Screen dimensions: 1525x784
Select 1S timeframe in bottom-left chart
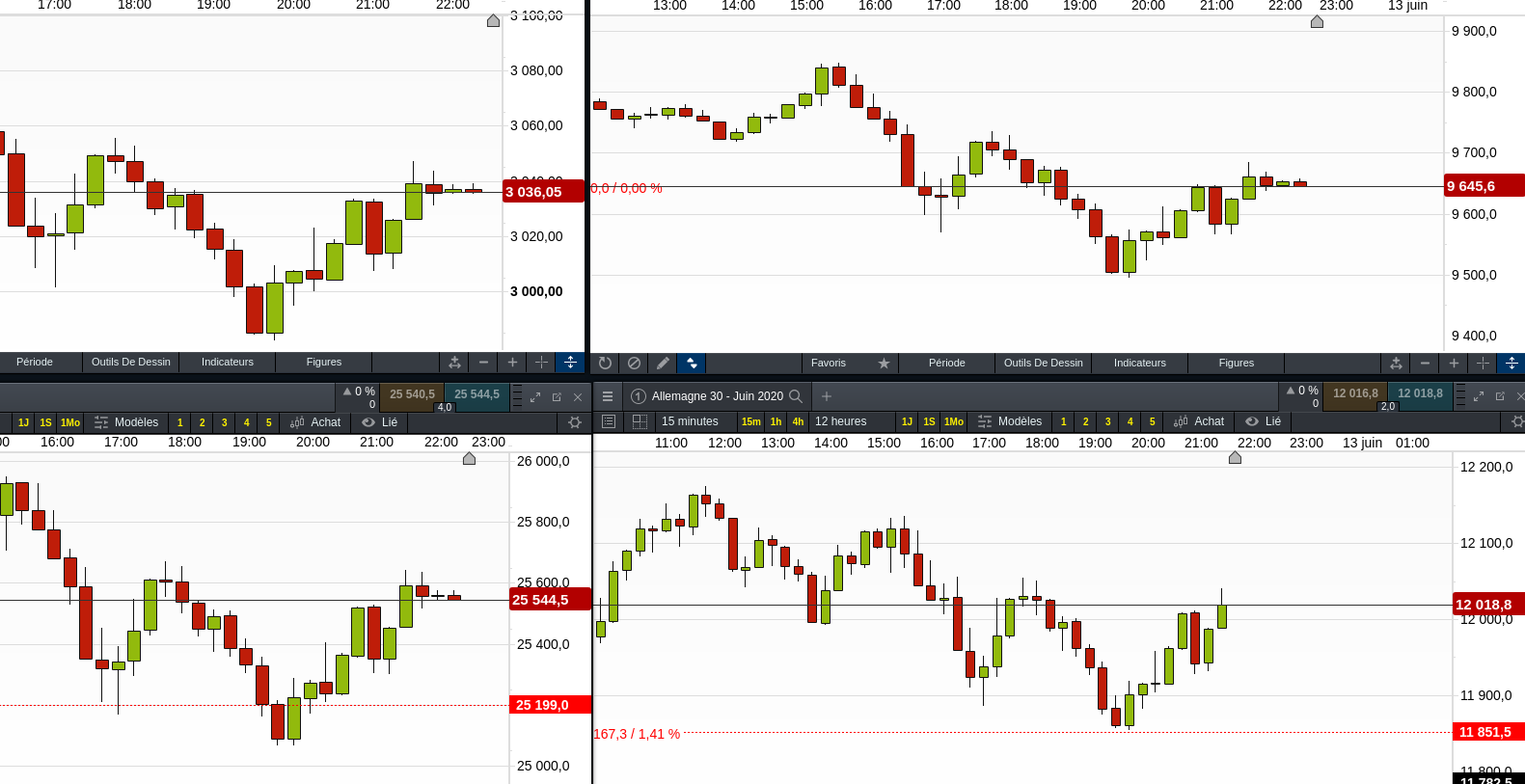[45, 422]
